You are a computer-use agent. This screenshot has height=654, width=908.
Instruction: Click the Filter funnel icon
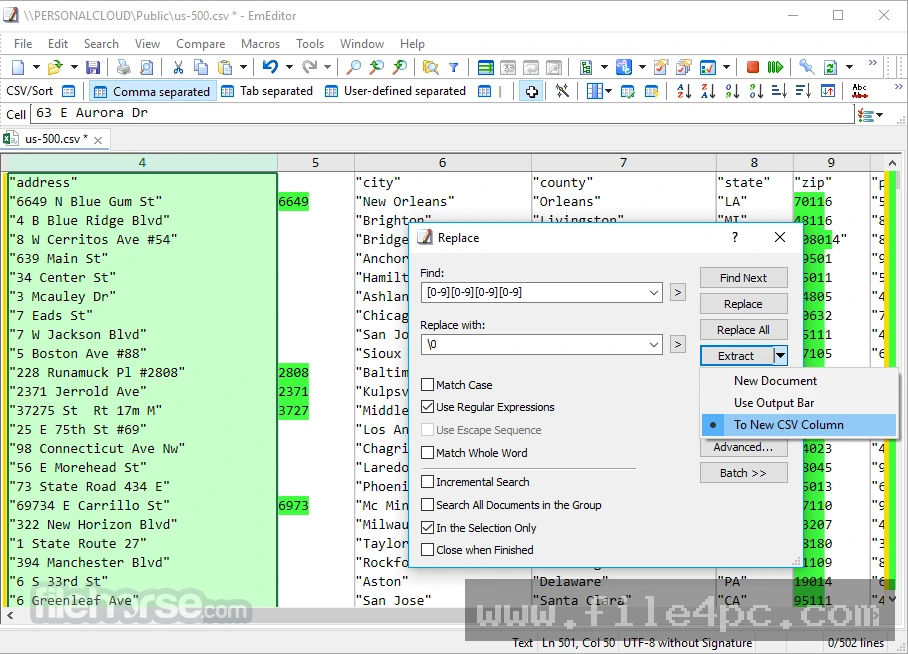454,67
